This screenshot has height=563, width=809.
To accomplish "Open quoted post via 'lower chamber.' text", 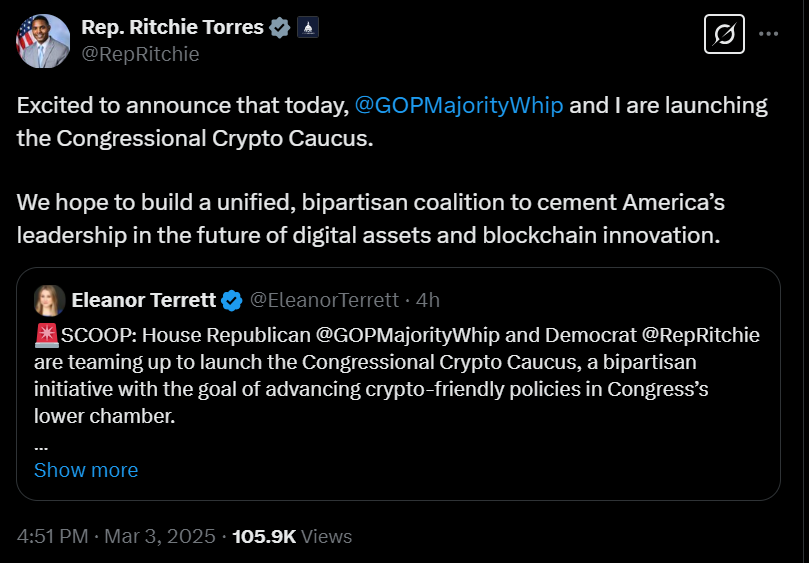I will coord(105,416).
